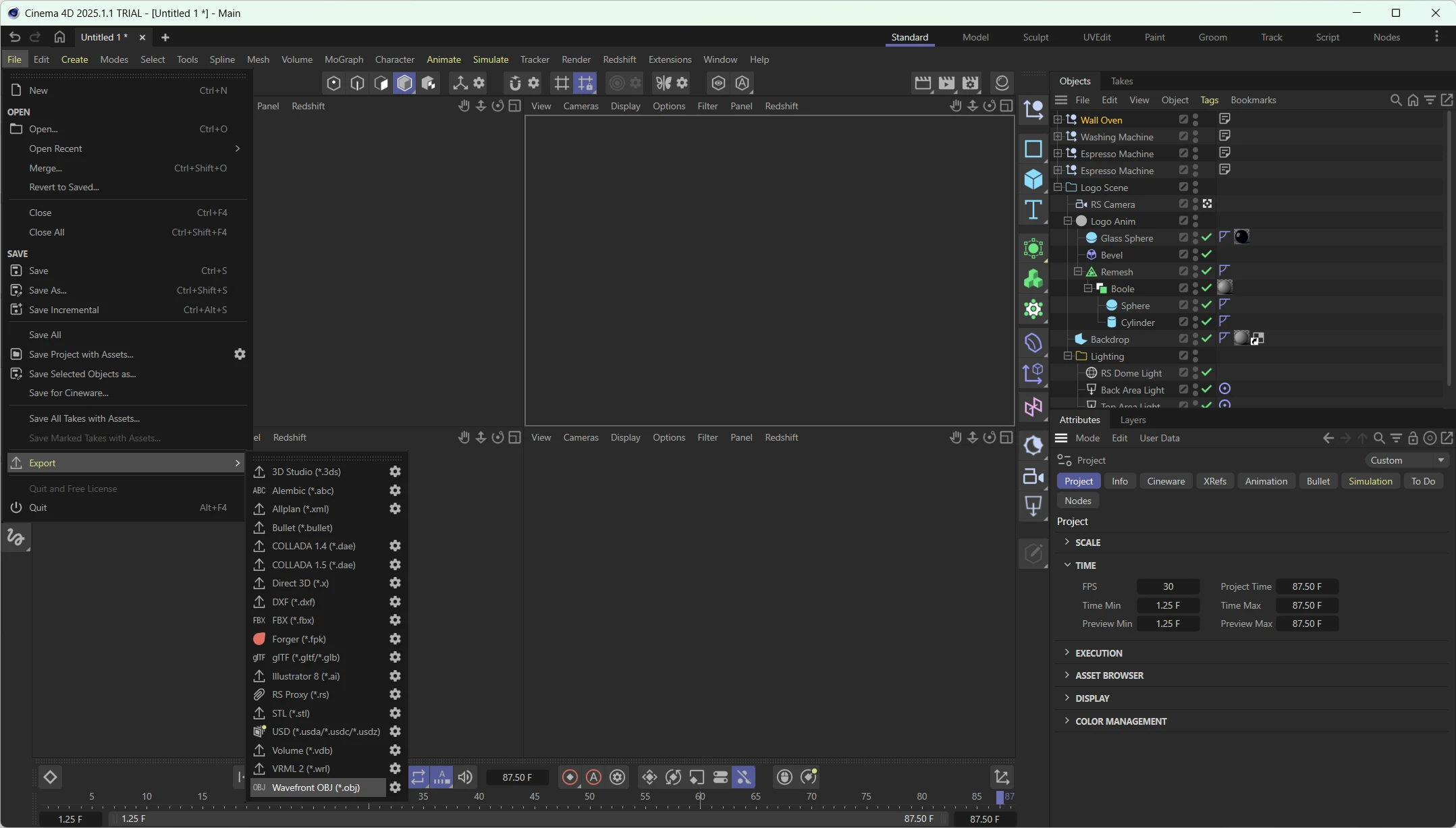Open settings gear for FBX export
The image size is (1456, 828).
396,620
